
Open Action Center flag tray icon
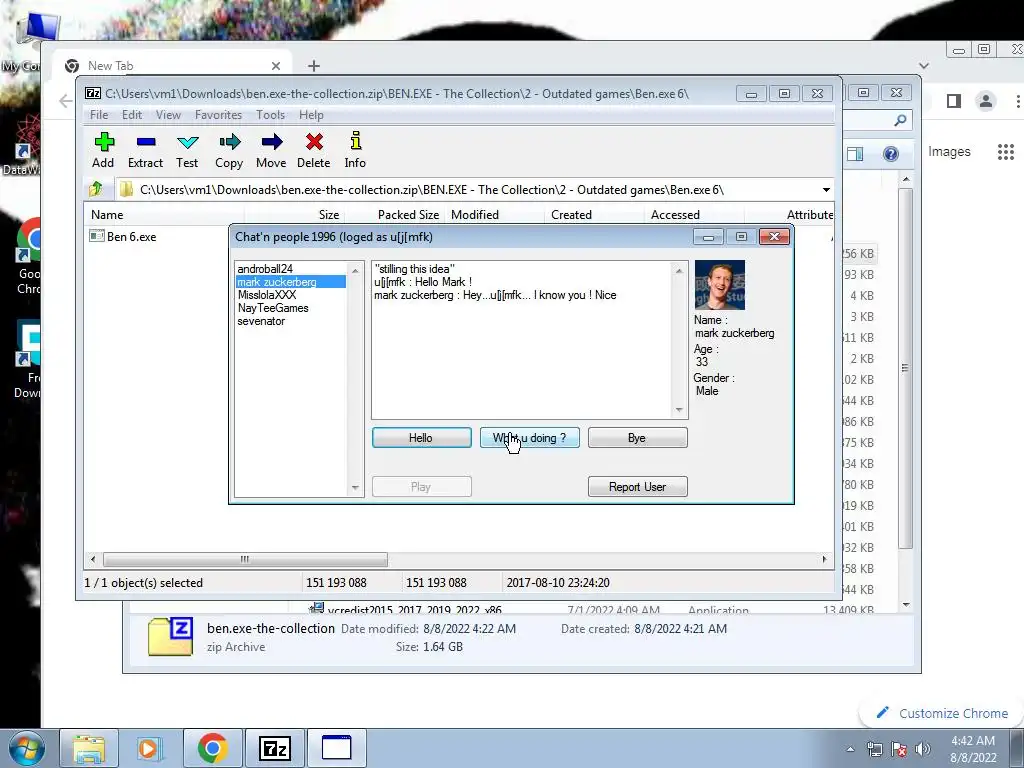click(x=899, y=749)
